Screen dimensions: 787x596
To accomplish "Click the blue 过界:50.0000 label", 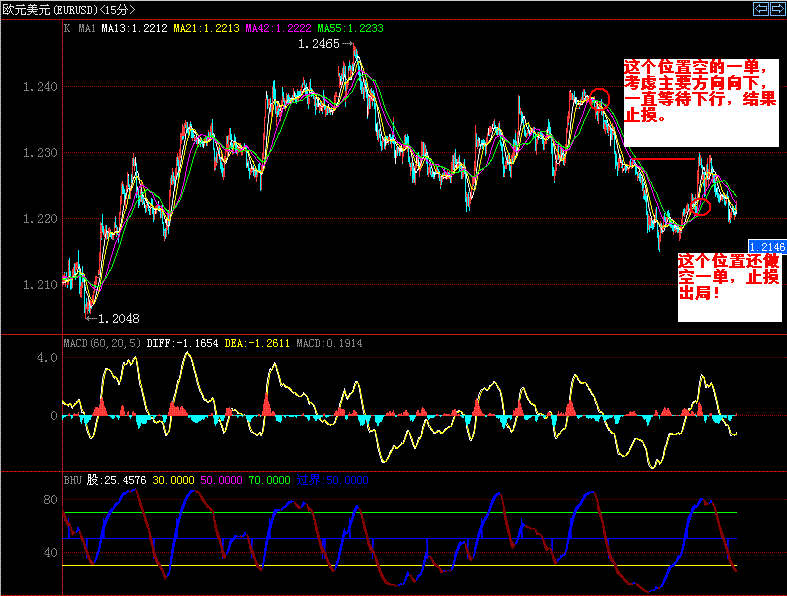I will click(x=332, y=480).
